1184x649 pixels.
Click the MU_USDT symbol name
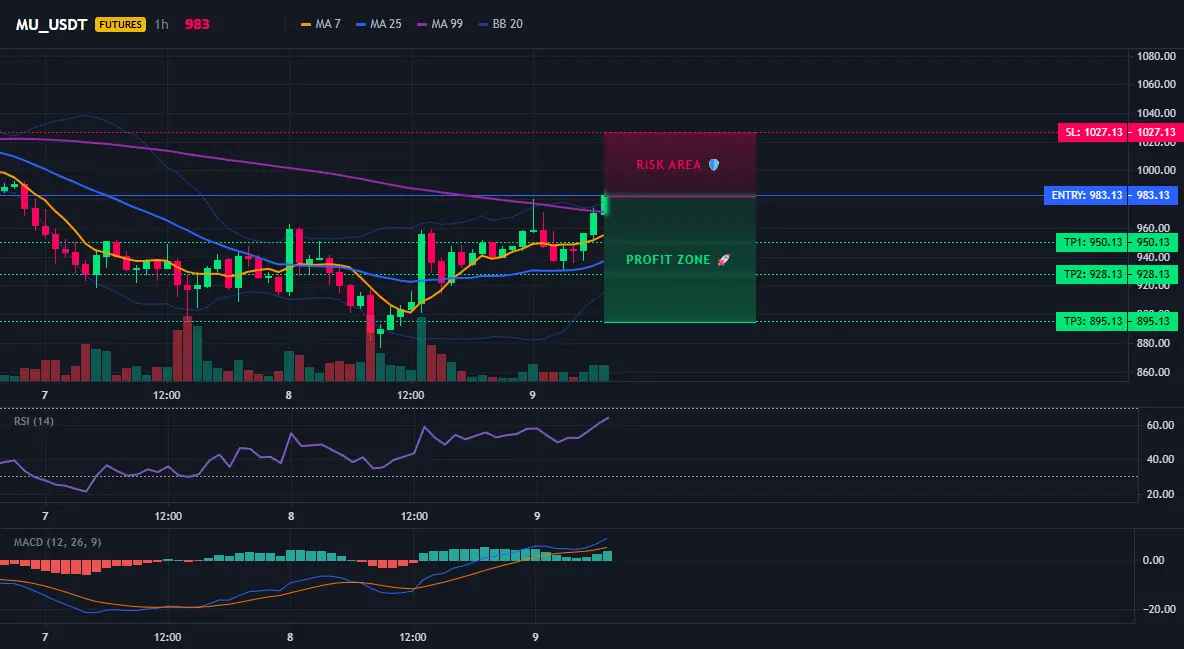tap(52, 24)
